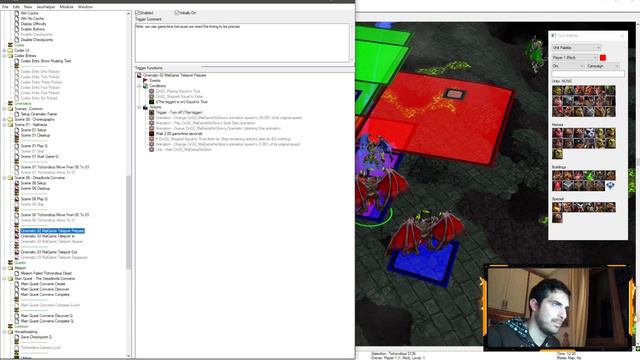
Task: Click the Codex UI folder icon
Action: (x=11, y=51)
